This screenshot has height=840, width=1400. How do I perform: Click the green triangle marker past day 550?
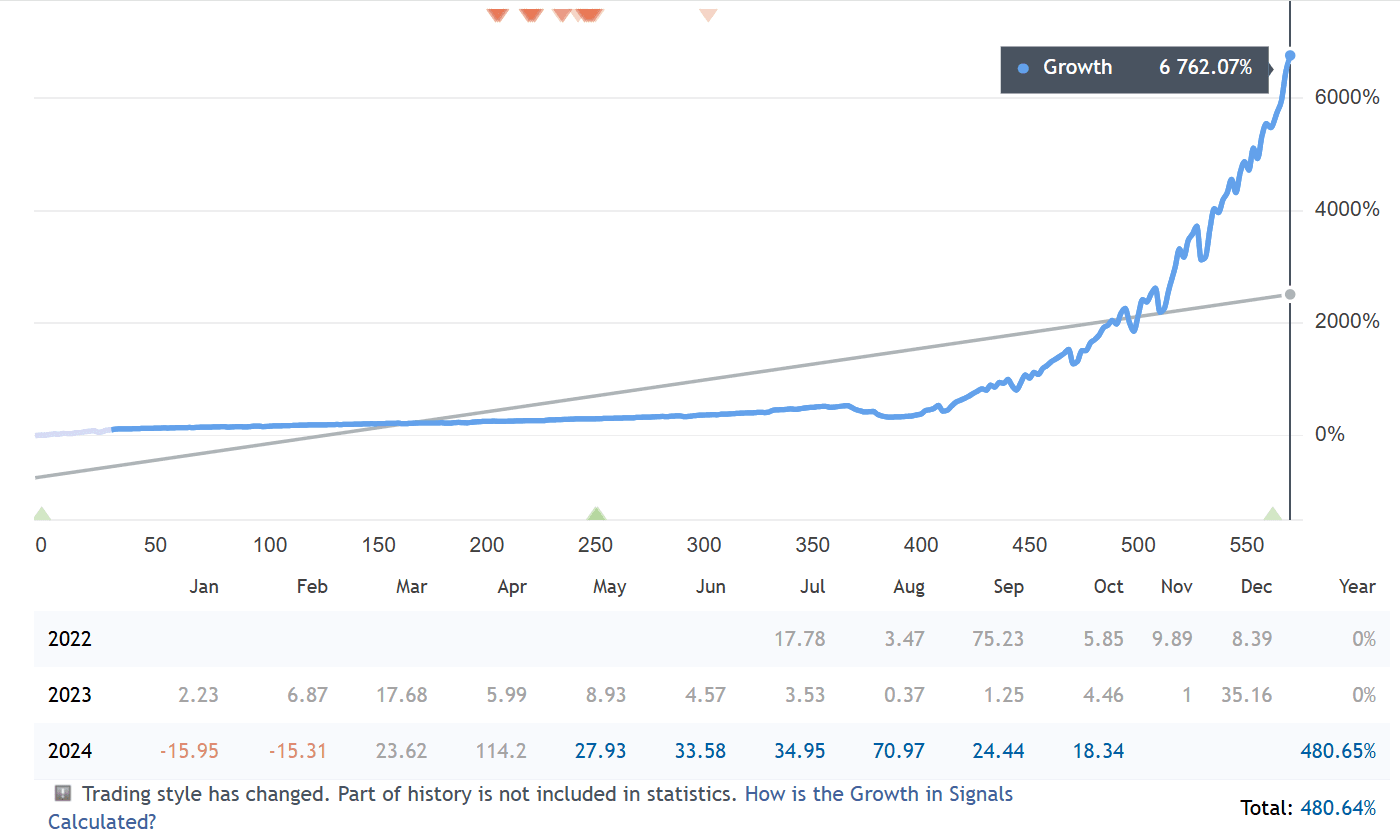1272,514
